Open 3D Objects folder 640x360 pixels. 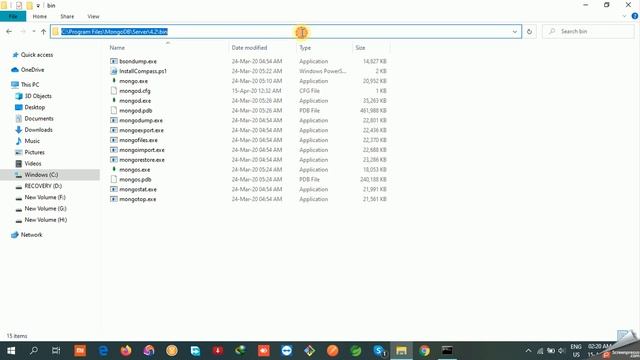tap(38, 96)
